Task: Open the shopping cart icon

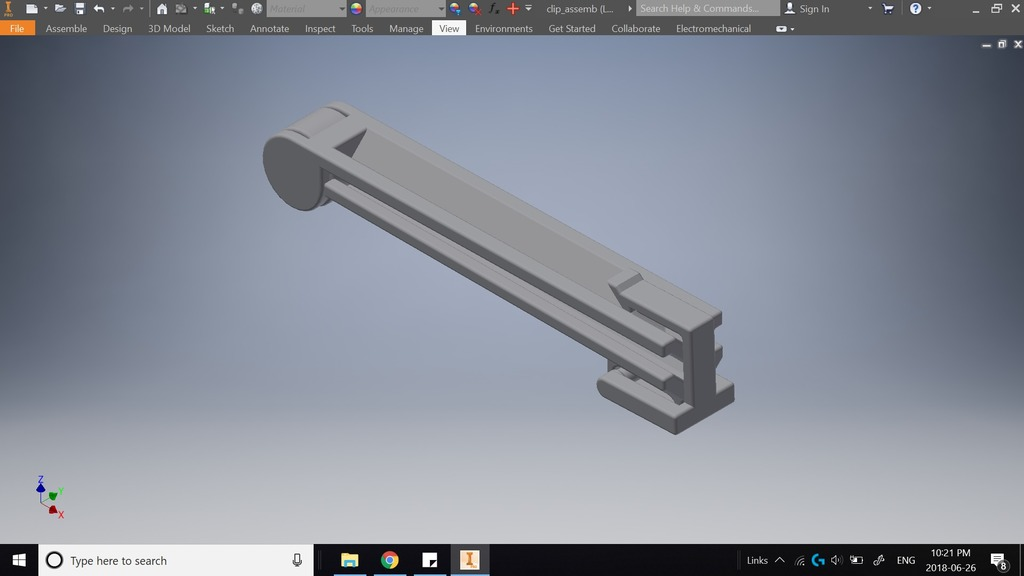Action: (888, 8)
